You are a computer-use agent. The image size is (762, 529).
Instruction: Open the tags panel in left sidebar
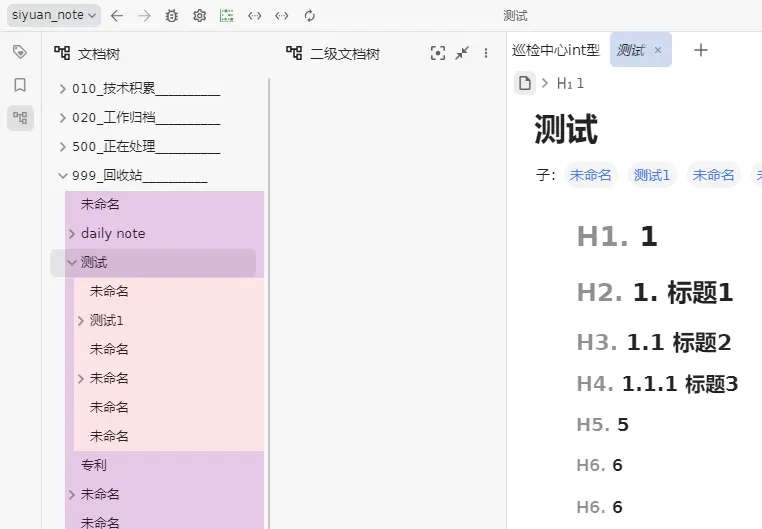pos(19,52)
